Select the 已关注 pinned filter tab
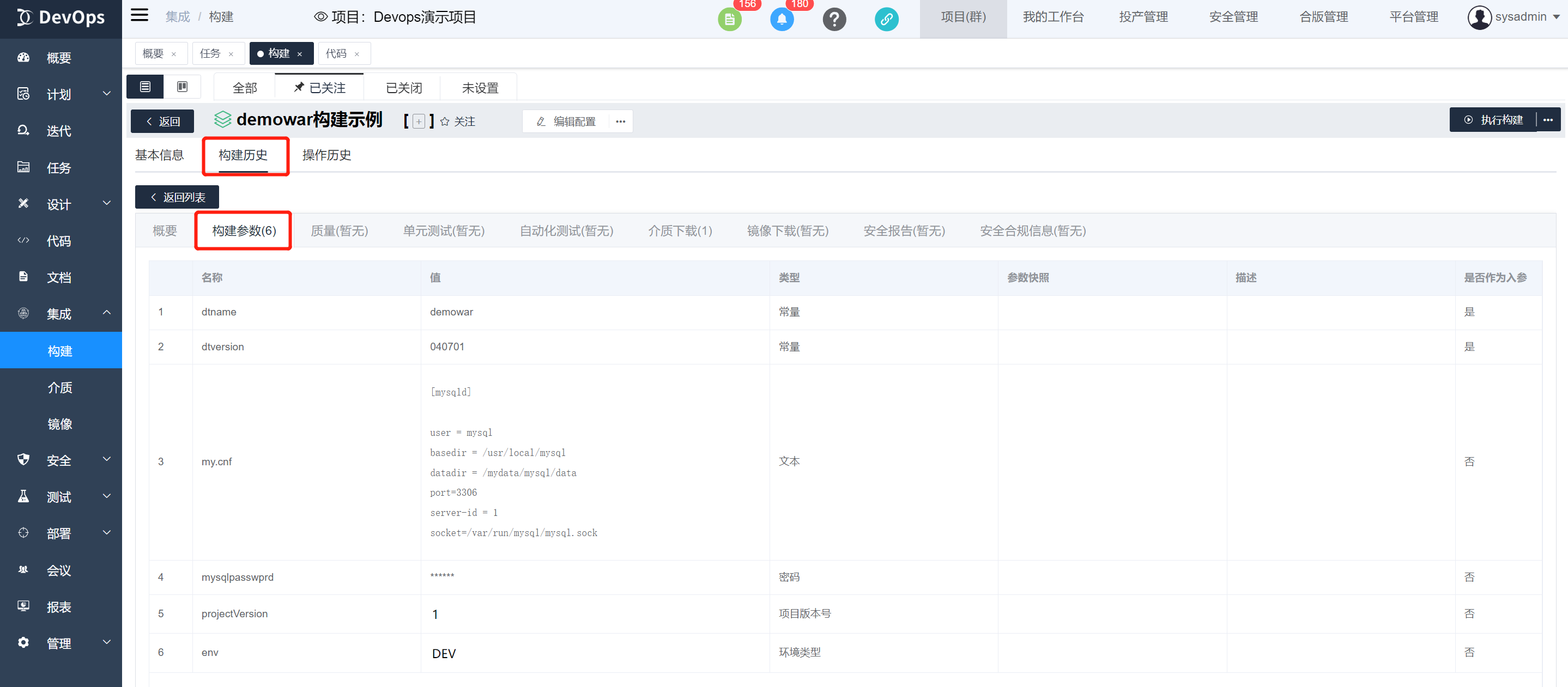The height and width of the screenshot is (687, 1568). 319,88
